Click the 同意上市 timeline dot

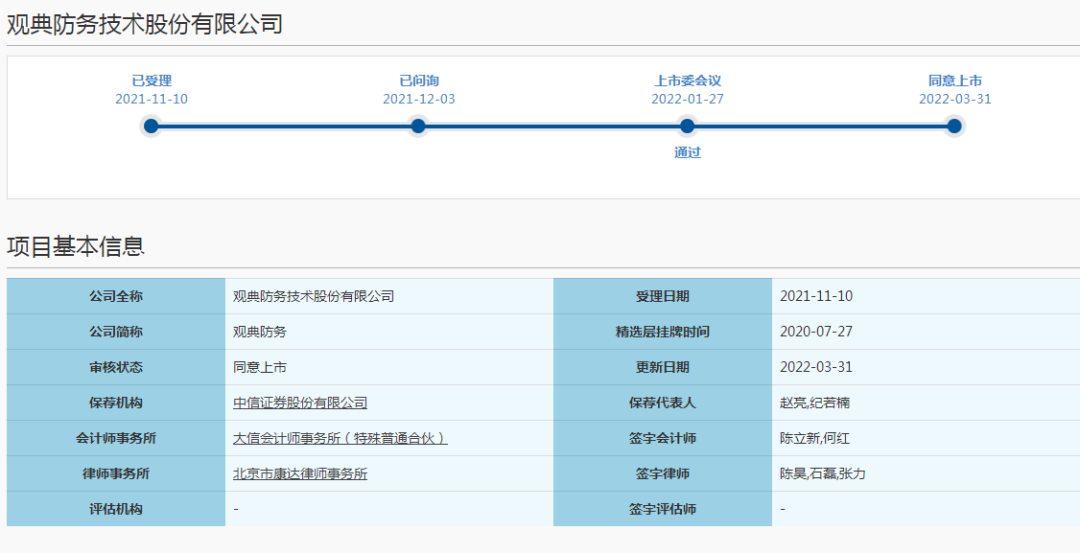tap(954, 126)
